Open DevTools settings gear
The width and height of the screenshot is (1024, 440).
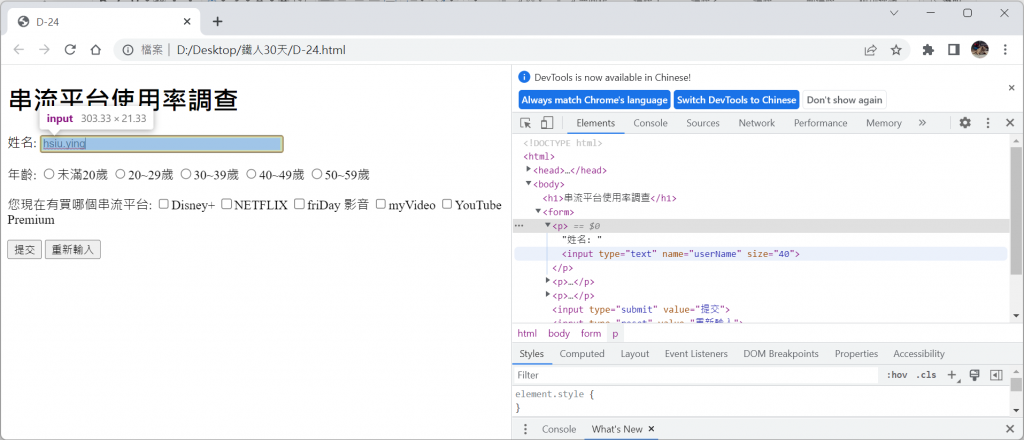(x=965, y=123)
